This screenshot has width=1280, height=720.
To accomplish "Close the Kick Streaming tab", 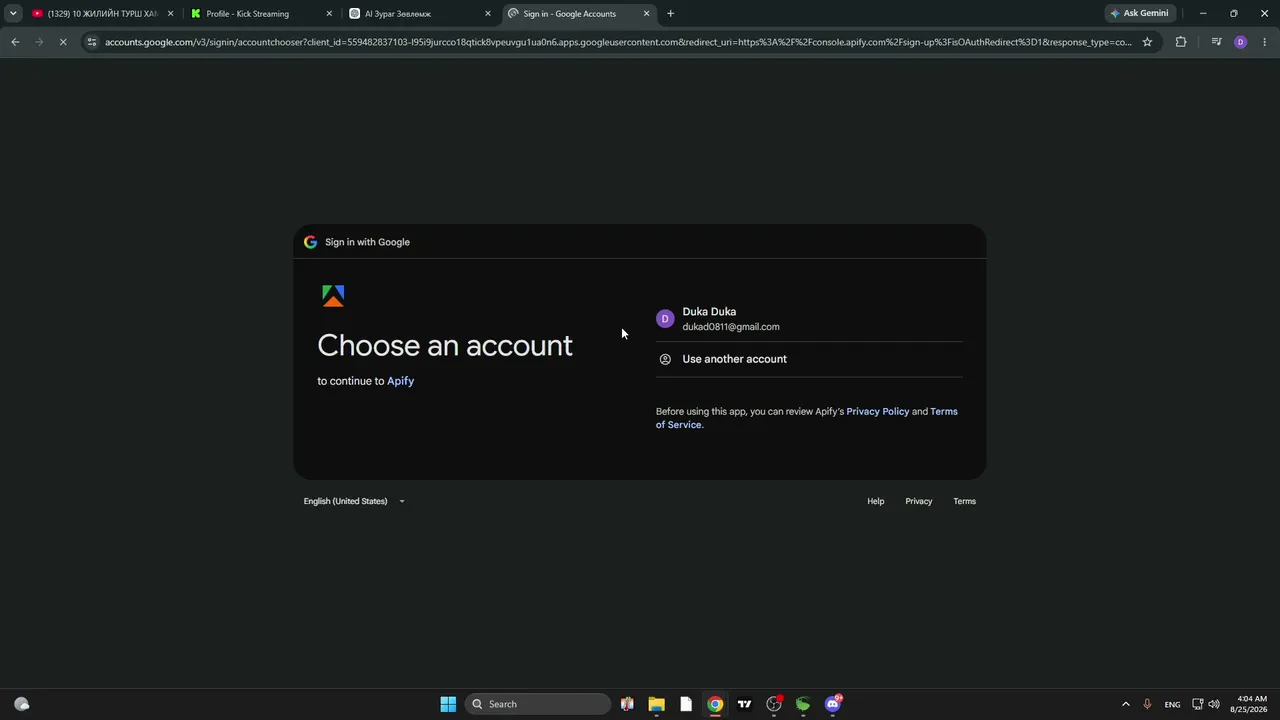I will pos(329,14).
